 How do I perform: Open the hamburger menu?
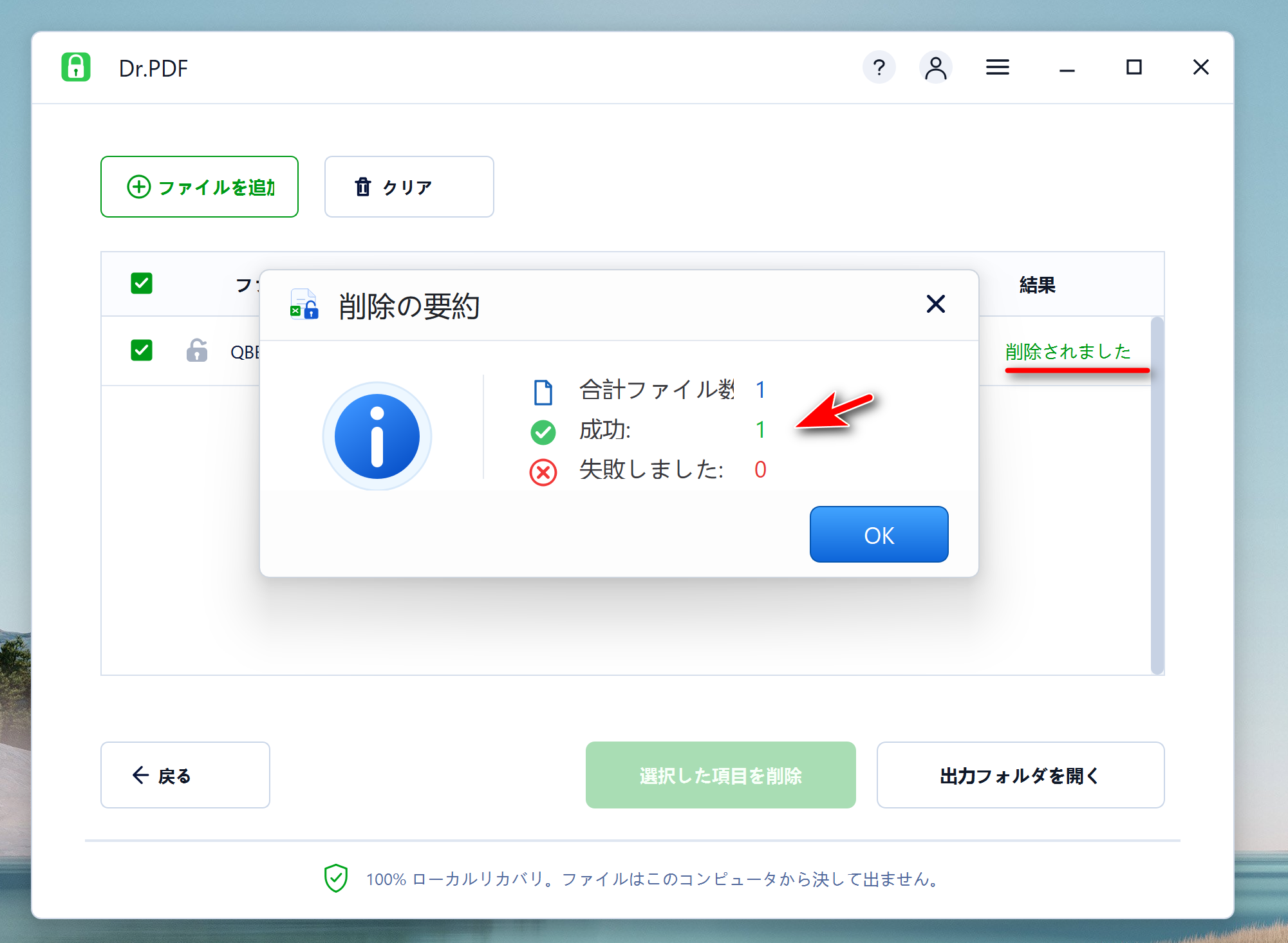click(997, 67)
